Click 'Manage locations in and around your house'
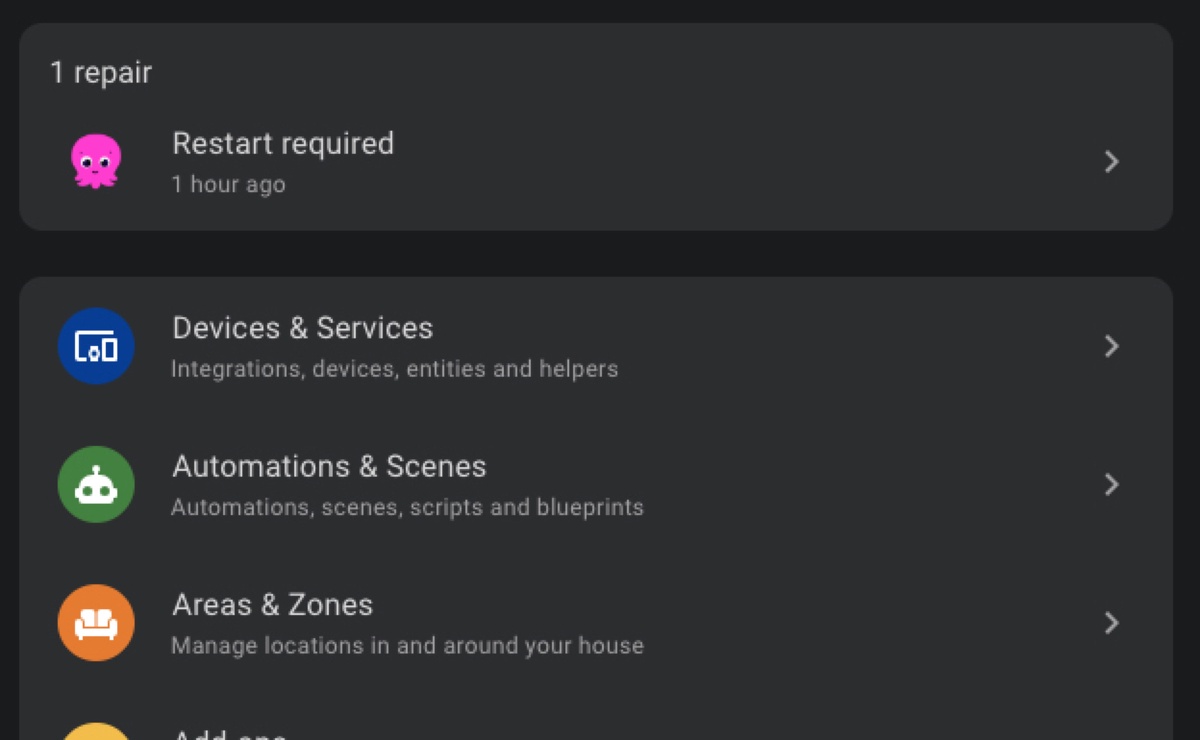Screen dimensions: 1200x740 click(x=407, y=646)
